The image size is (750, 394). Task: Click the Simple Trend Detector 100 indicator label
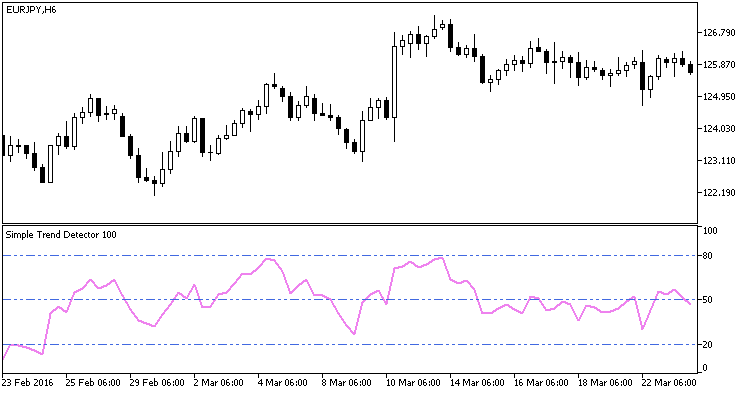pyautogui.click(x=61, y=235)
